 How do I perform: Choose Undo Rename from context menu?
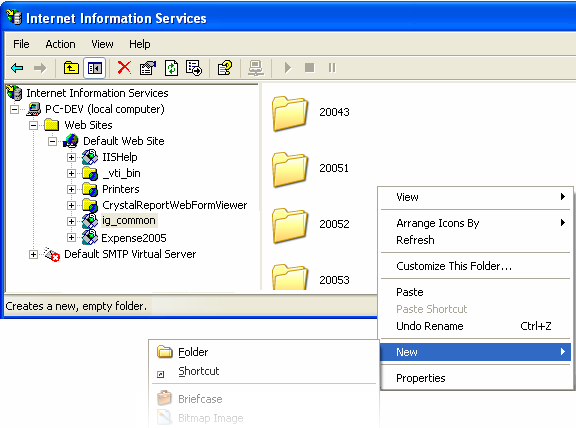tap(475, 326)
